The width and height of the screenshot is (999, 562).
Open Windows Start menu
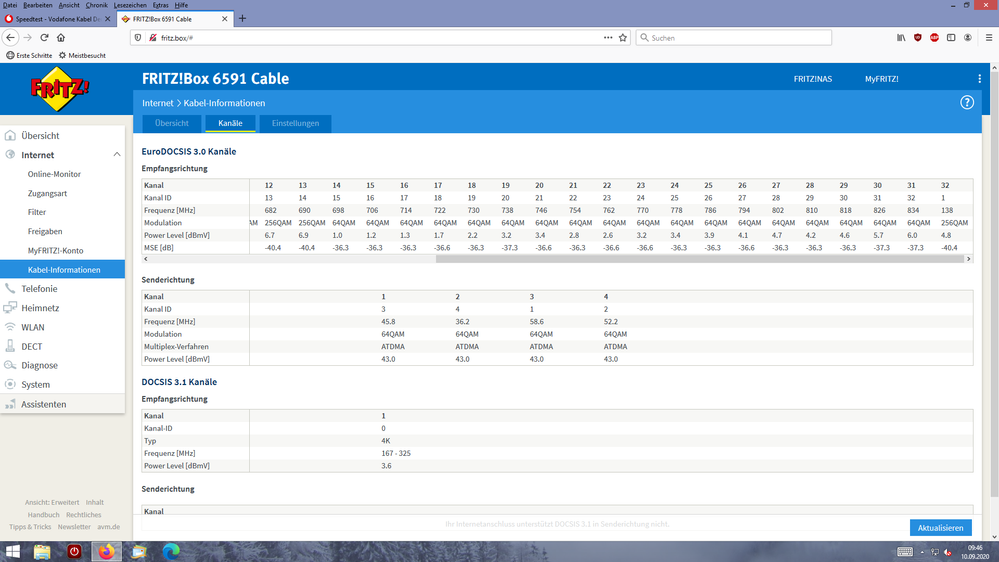pyautogui.click(x=12, y=552)
